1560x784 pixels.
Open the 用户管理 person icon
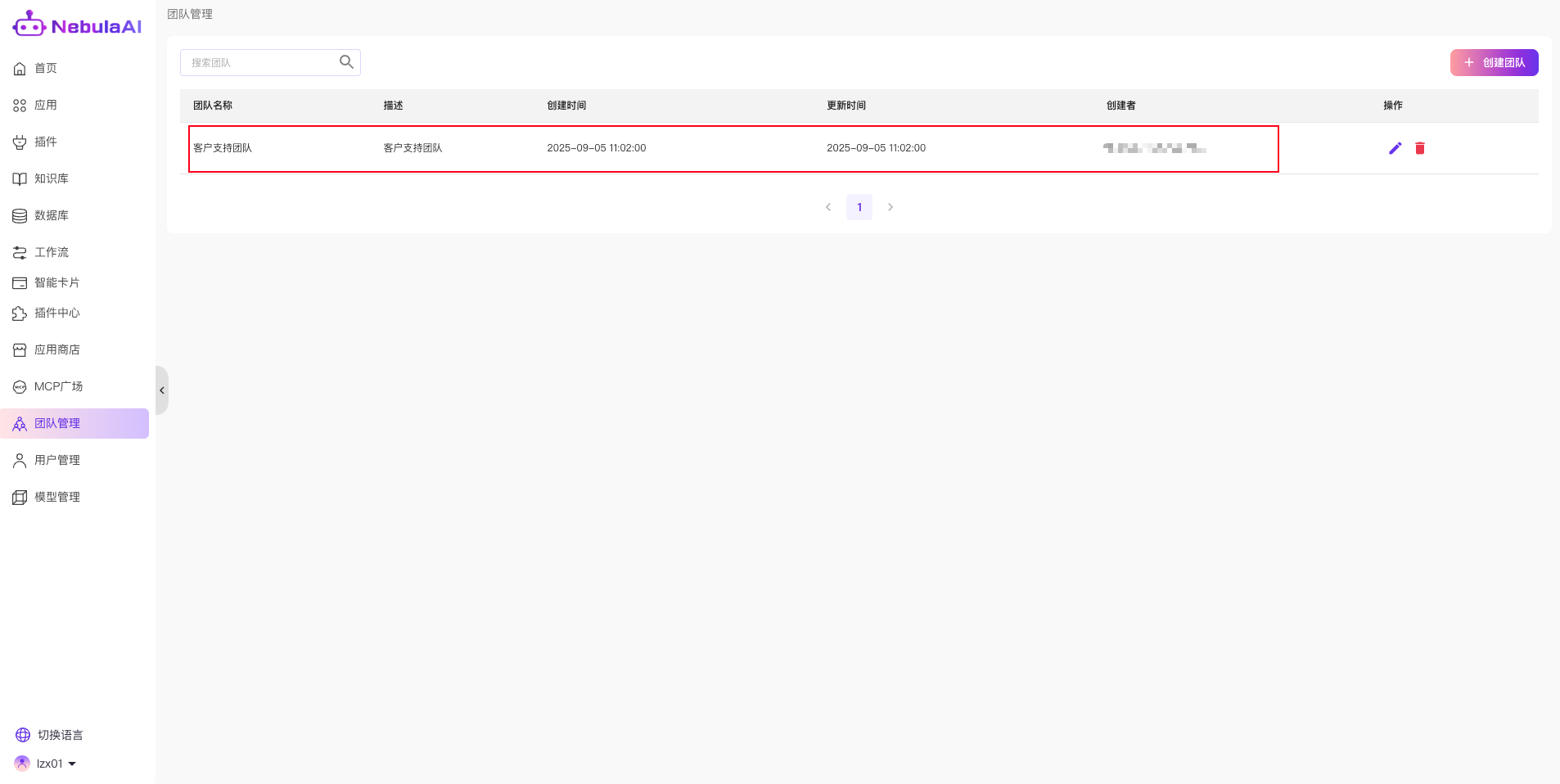tap(20, 461)
